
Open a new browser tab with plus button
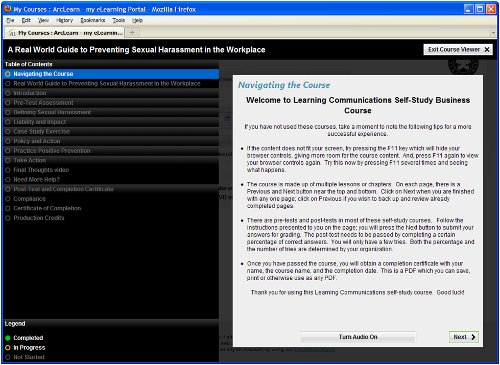132,33
